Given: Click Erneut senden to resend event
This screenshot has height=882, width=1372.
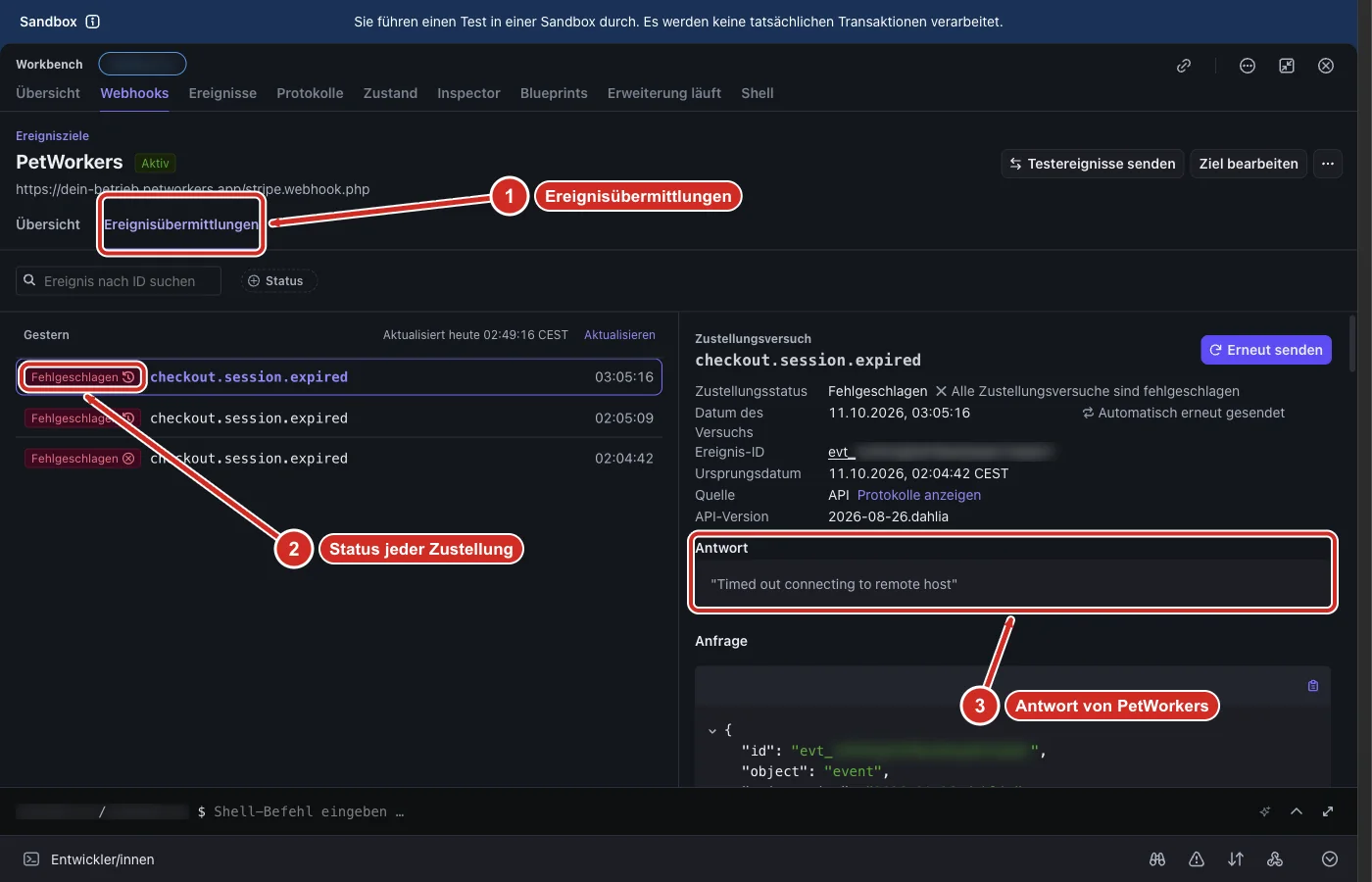Looking at the screenshot, I should [1266, 350].
